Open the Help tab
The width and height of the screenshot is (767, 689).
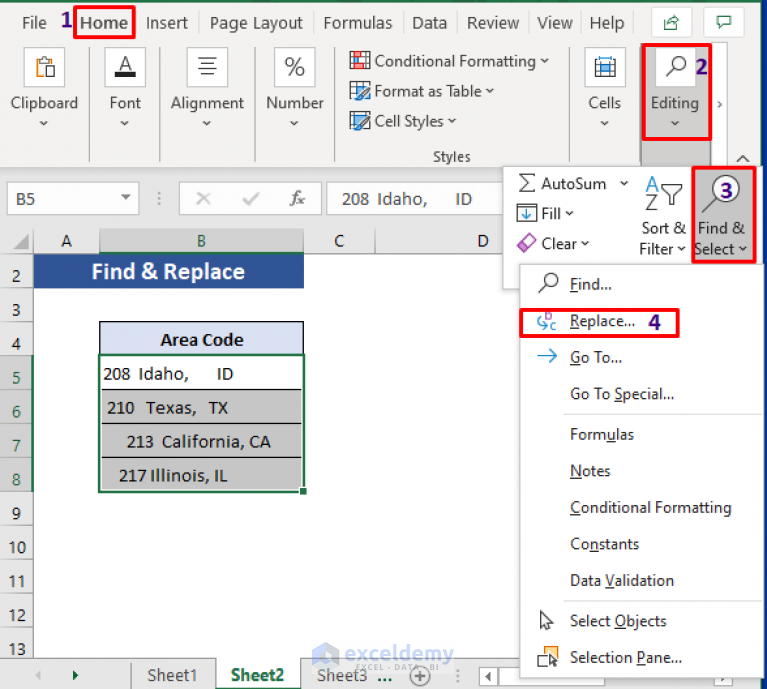[607, 22]
